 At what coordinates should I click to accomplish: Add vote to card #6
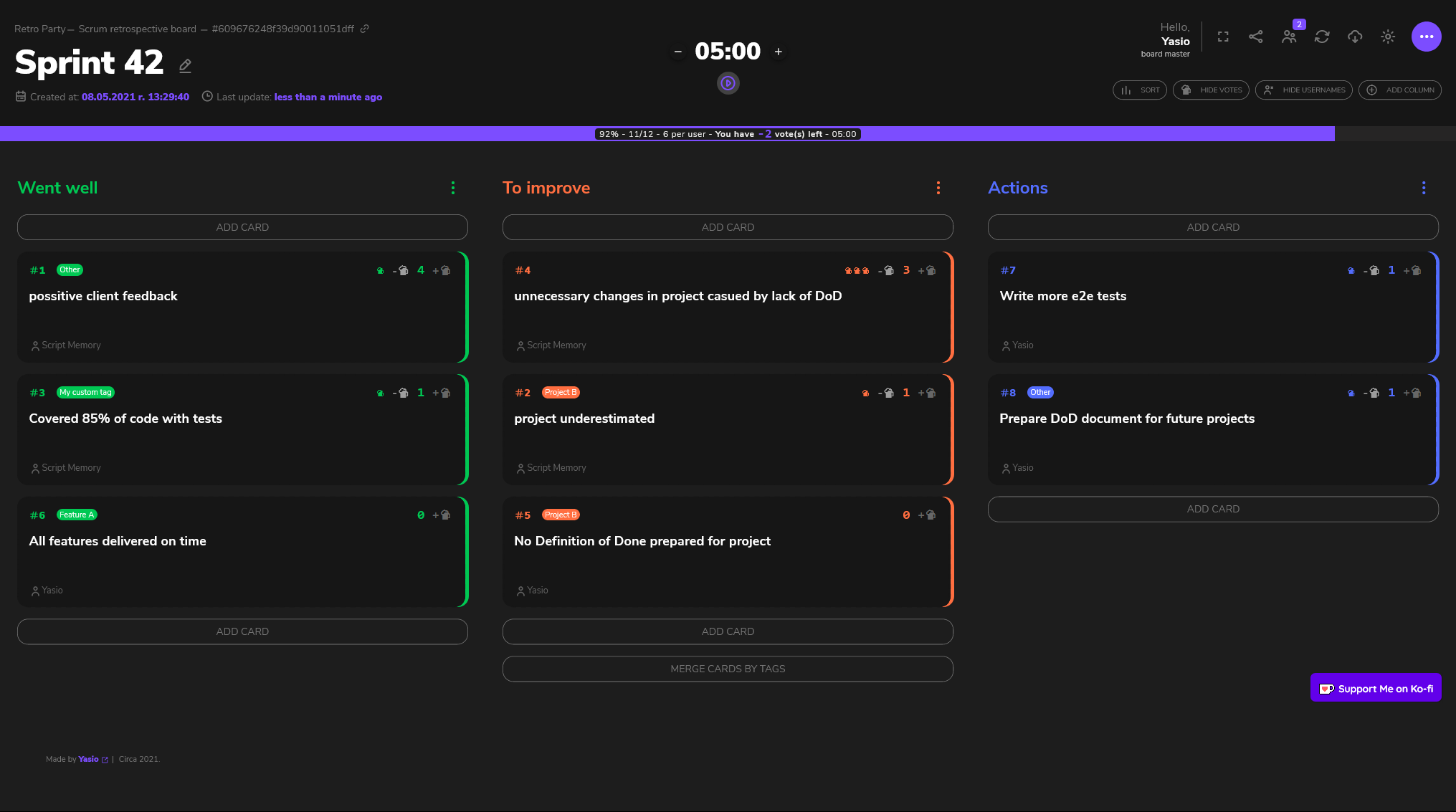point(442,515)
